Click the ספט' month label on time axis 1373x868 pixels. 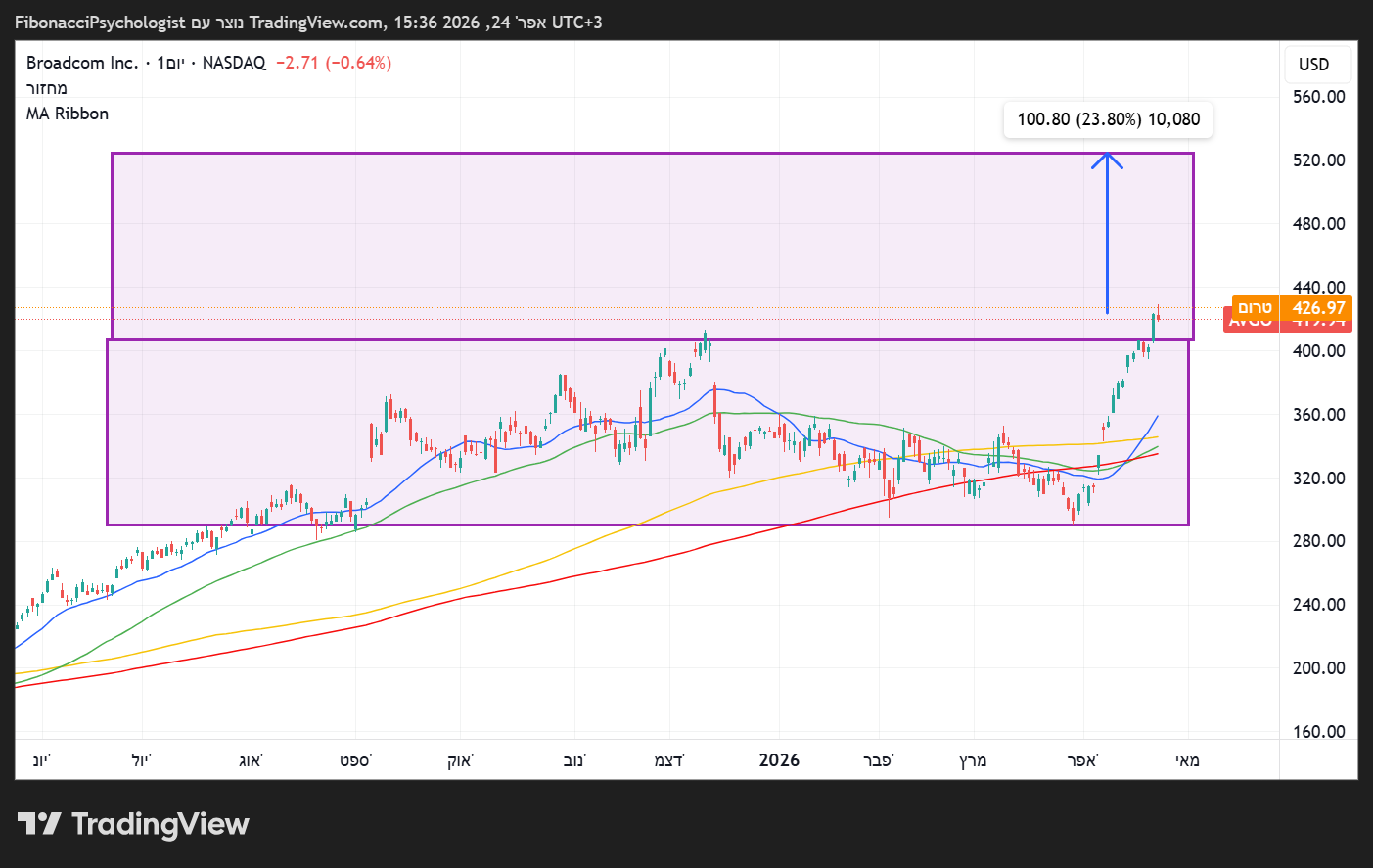356,760
